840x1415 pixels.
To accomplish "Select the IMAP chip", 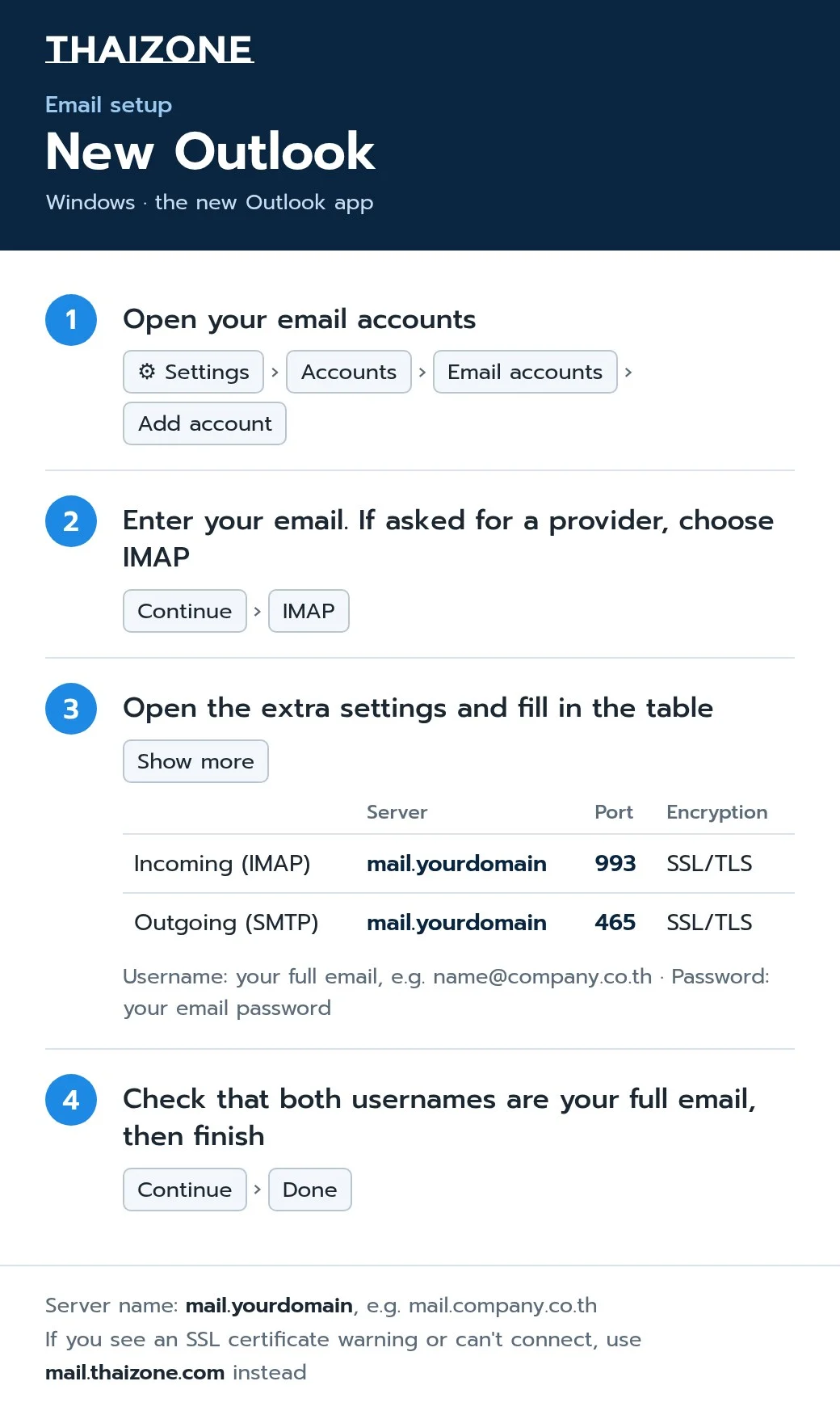I will tap(309, 611).
